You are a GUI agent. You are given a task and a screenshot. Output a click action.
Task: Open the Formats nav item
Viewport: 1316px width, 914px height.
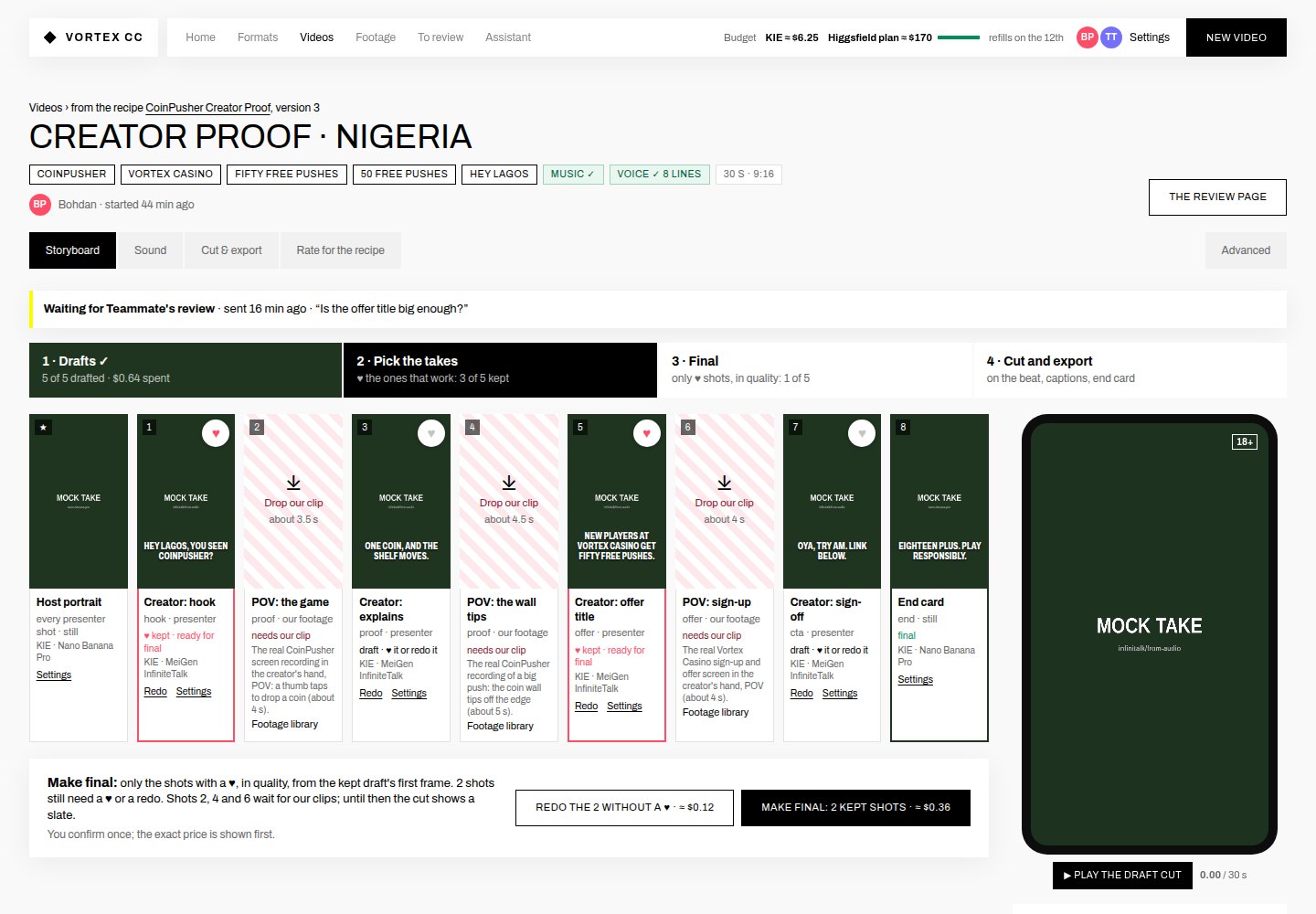click(258, 37)
